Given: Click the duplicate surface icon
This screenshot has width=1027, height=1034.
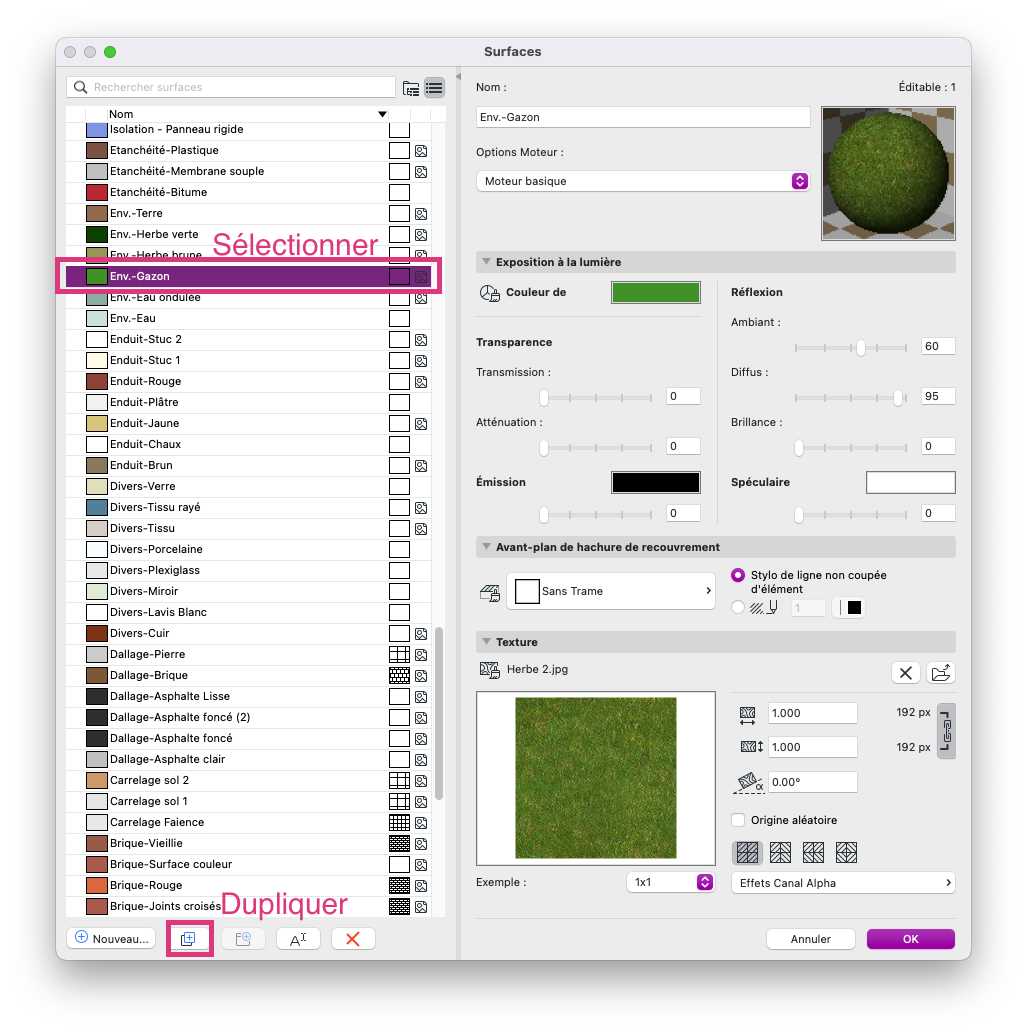Looking at the screenshot, I should pos(189,938).
